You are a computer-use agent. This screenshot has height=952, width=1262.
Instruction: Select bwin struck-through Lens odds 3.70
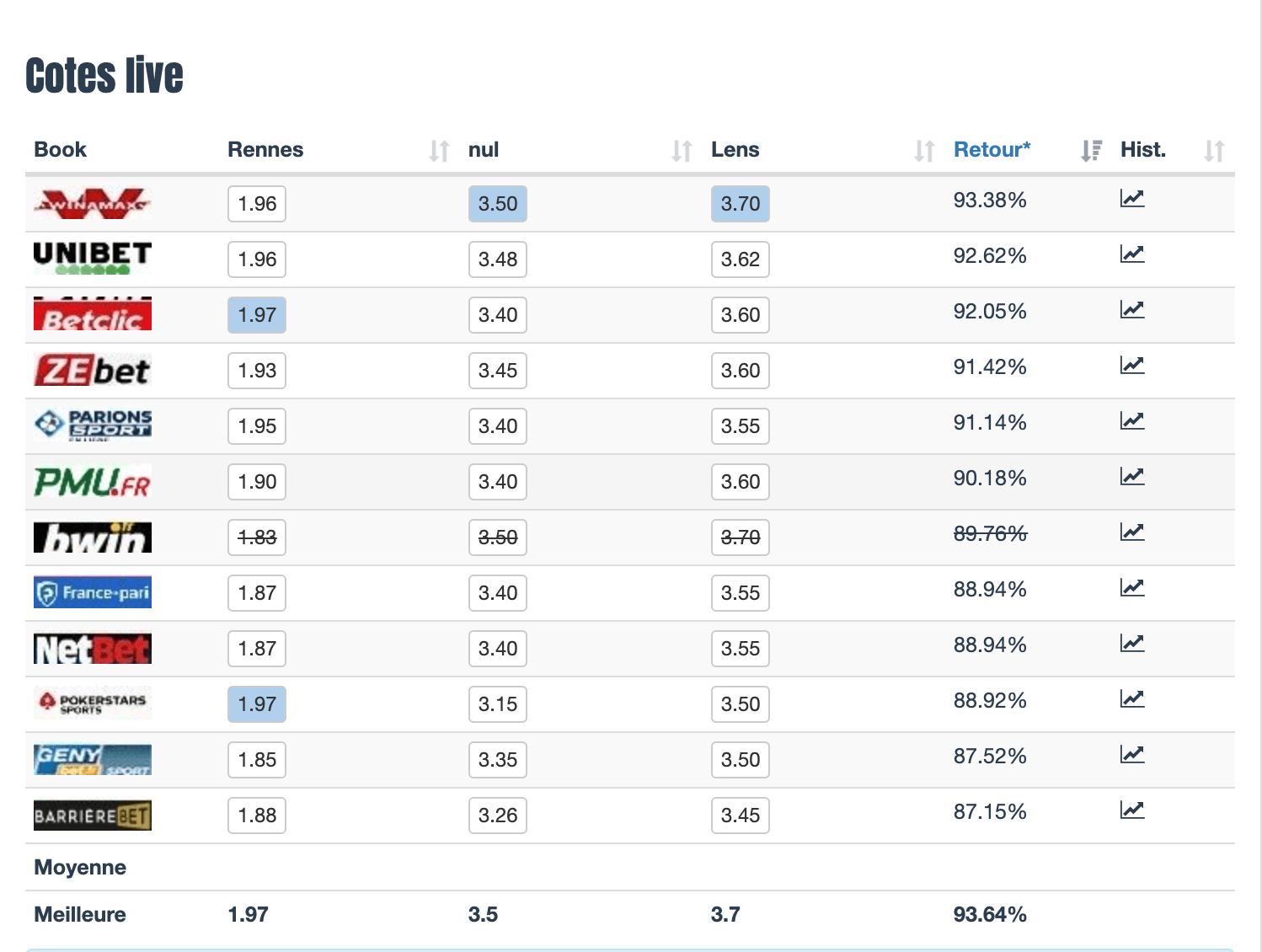(x=741, y=538)
